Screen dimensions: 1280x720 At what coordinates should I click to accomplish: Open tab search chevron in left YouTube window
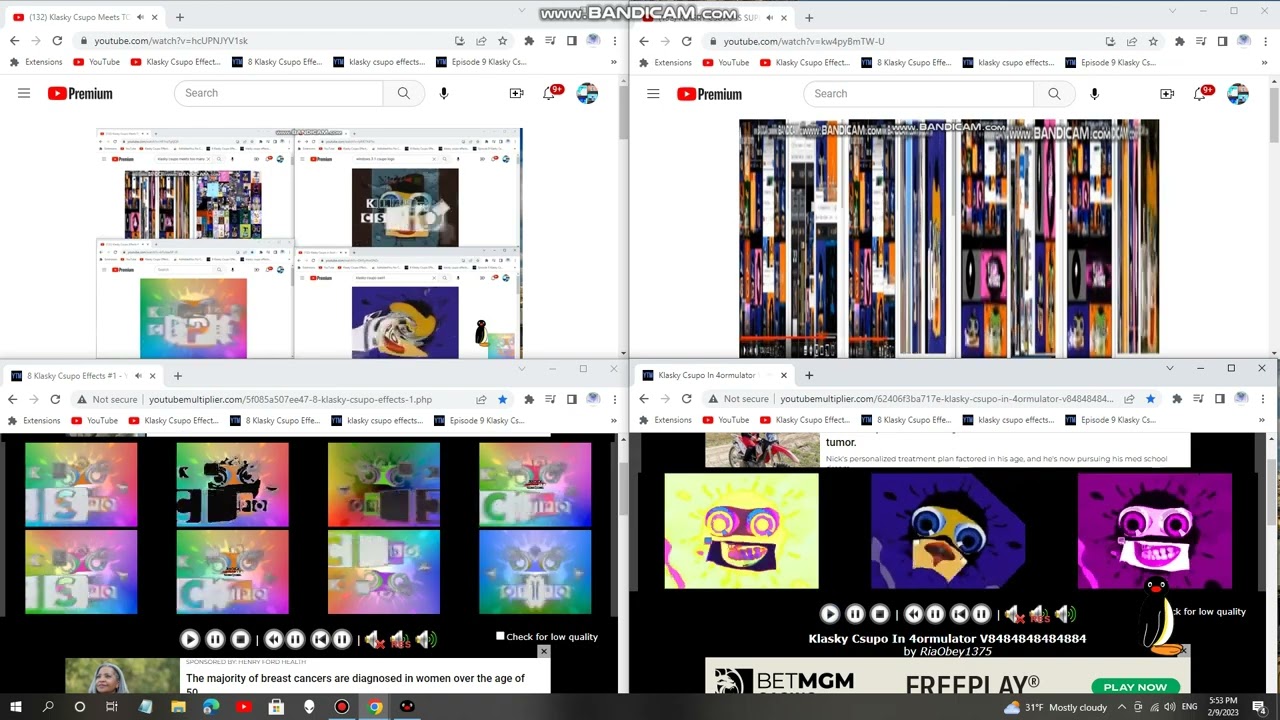click(521, 10)
